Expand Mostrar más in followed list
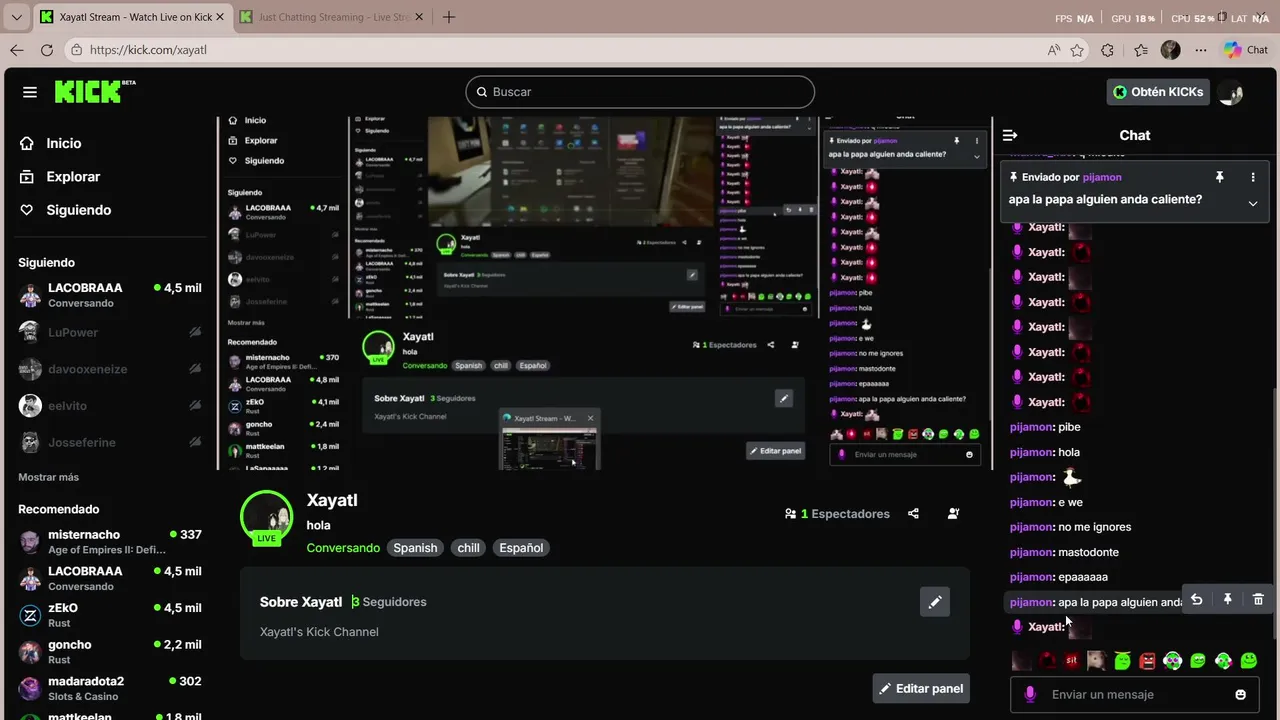Viewport: 1280px width, 720px height. click(48, 477)
